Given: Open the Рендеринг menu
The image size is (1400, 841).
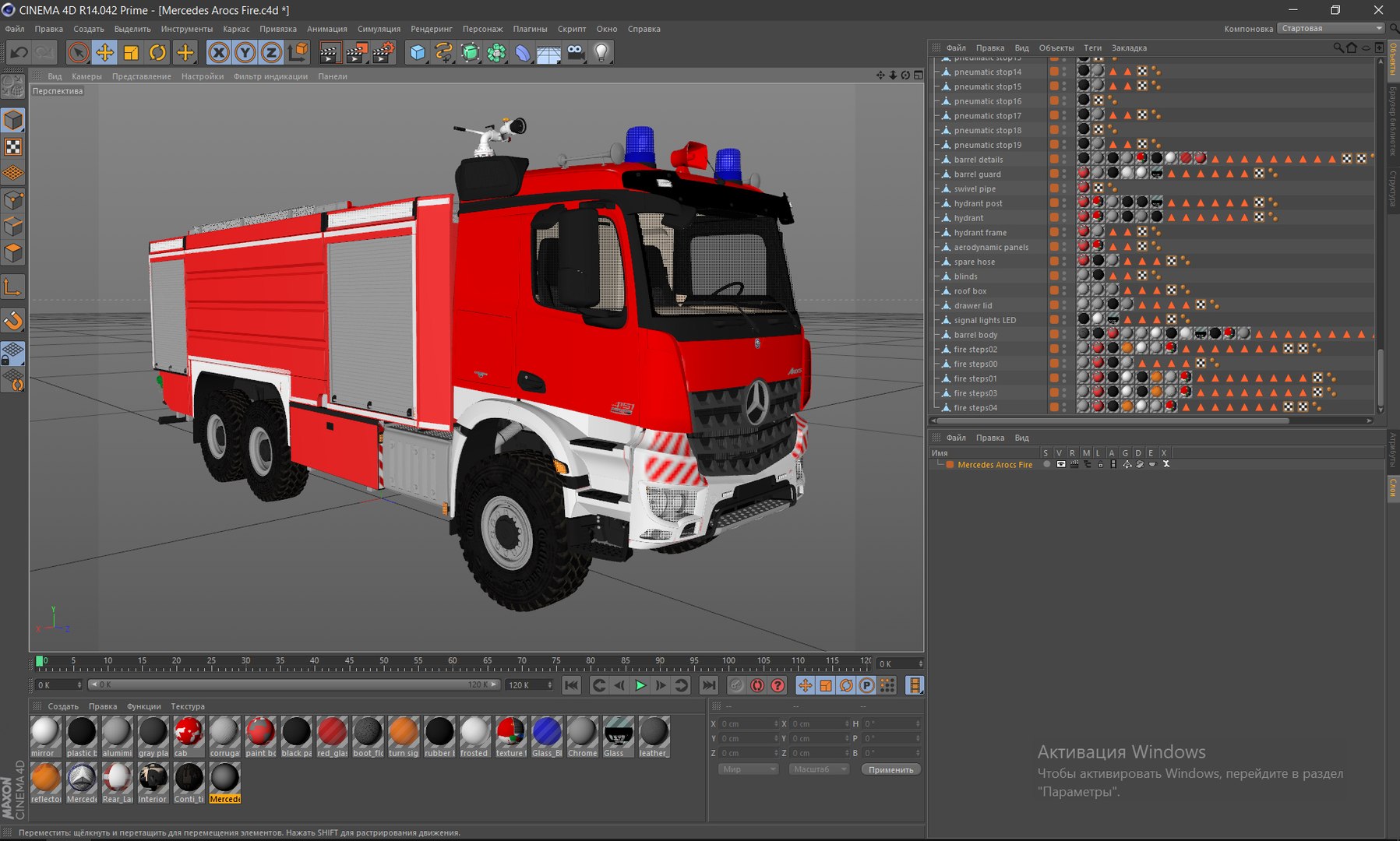Looking at the screenshot, I should pos(432,29).
